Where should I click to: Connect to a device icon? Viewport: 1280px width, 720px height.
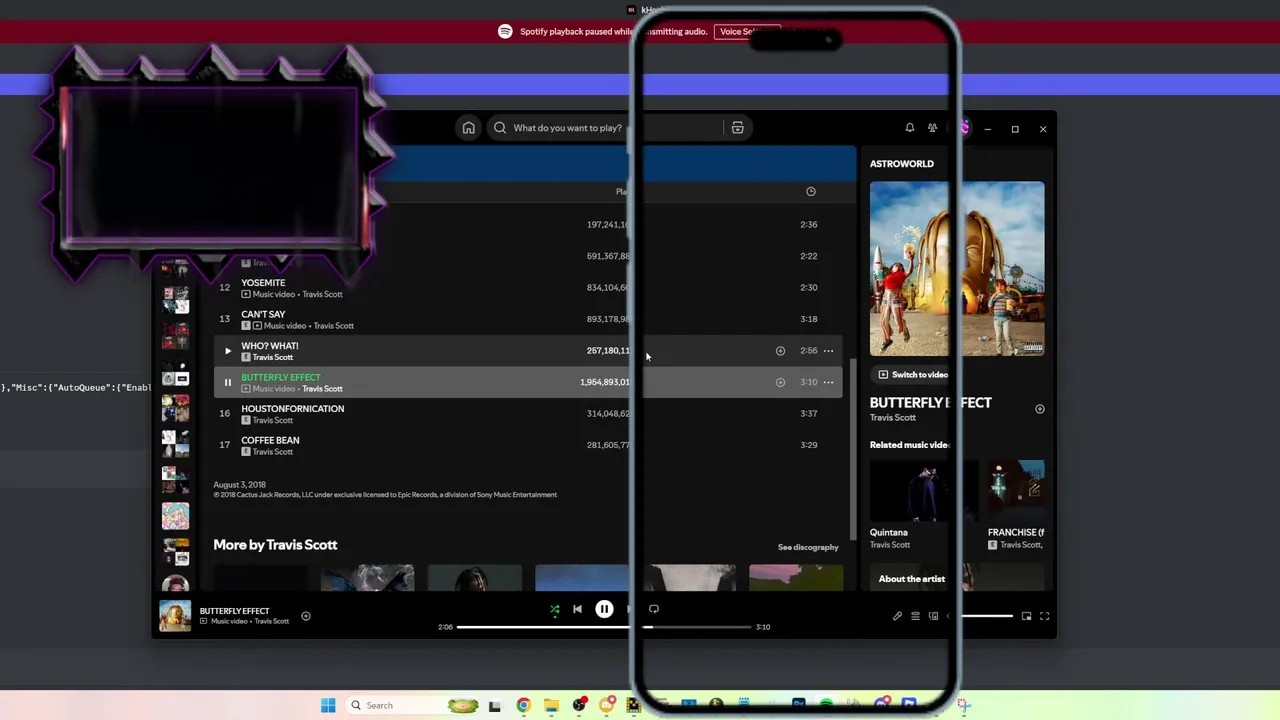click(933, 616)
